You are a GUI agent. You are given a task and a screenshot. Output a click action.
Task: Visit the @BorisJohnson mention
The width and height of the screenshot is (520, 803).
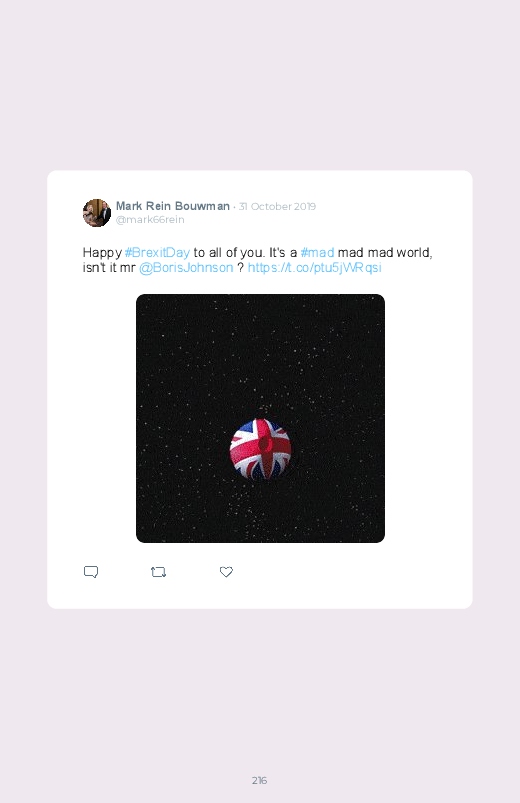point(186,268)
